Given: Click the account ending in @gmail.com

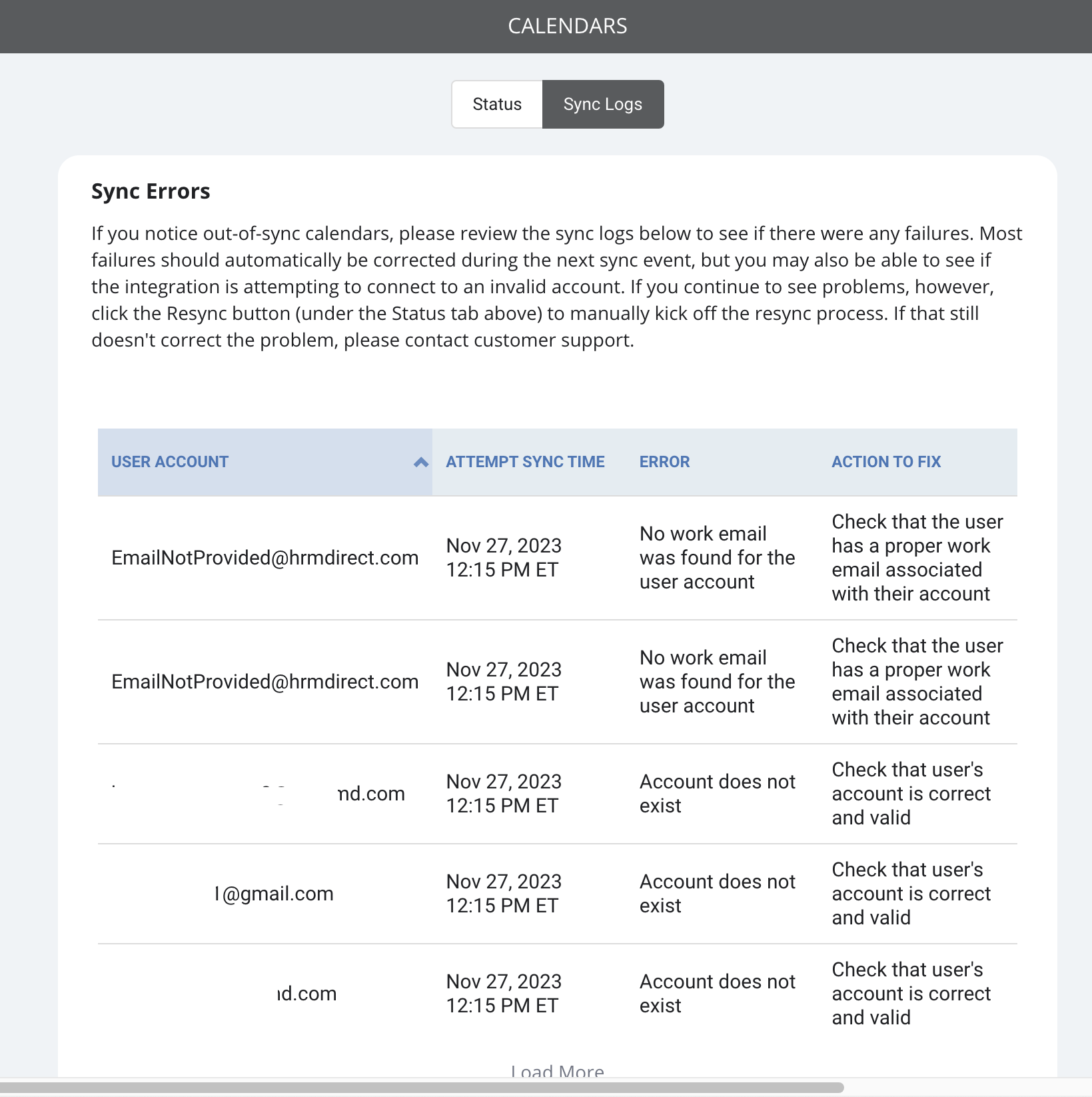Looking at the screenshot, I should (273, 894).
